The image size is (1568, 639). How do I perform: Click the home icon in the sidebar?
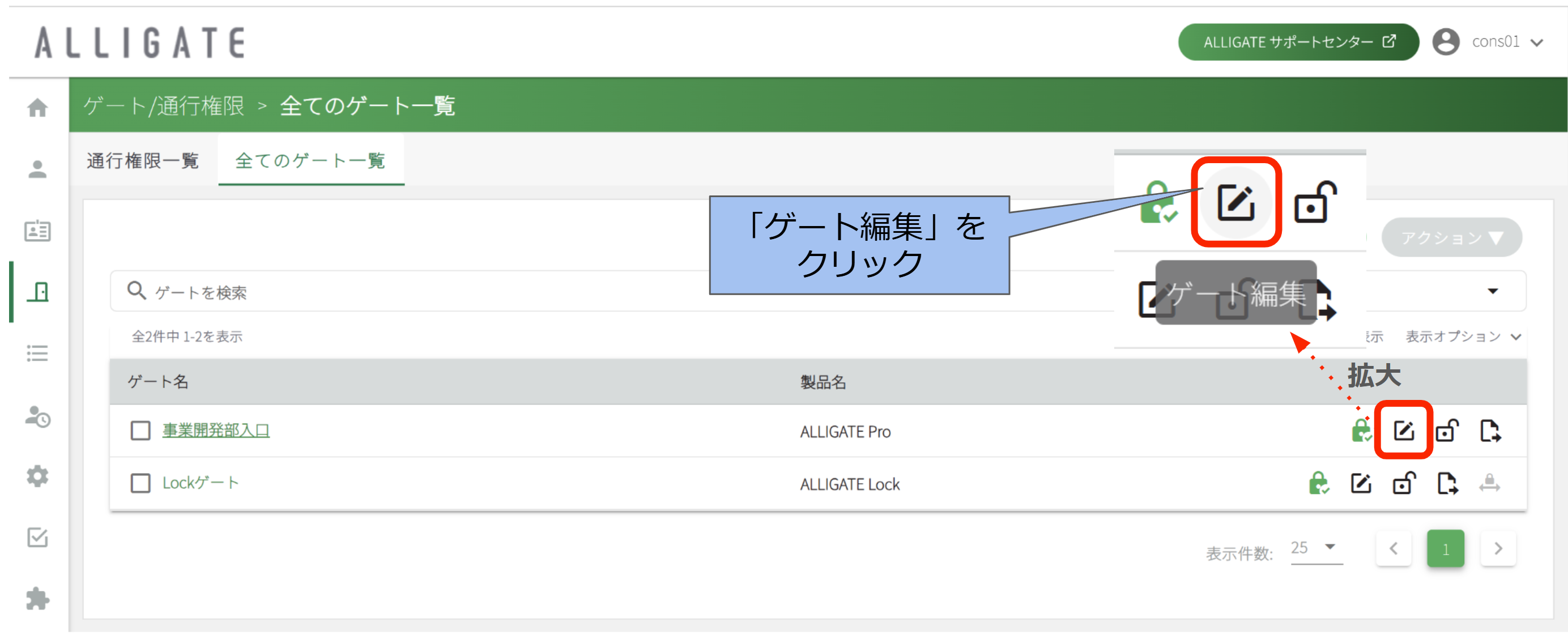(x=37, y=108)
